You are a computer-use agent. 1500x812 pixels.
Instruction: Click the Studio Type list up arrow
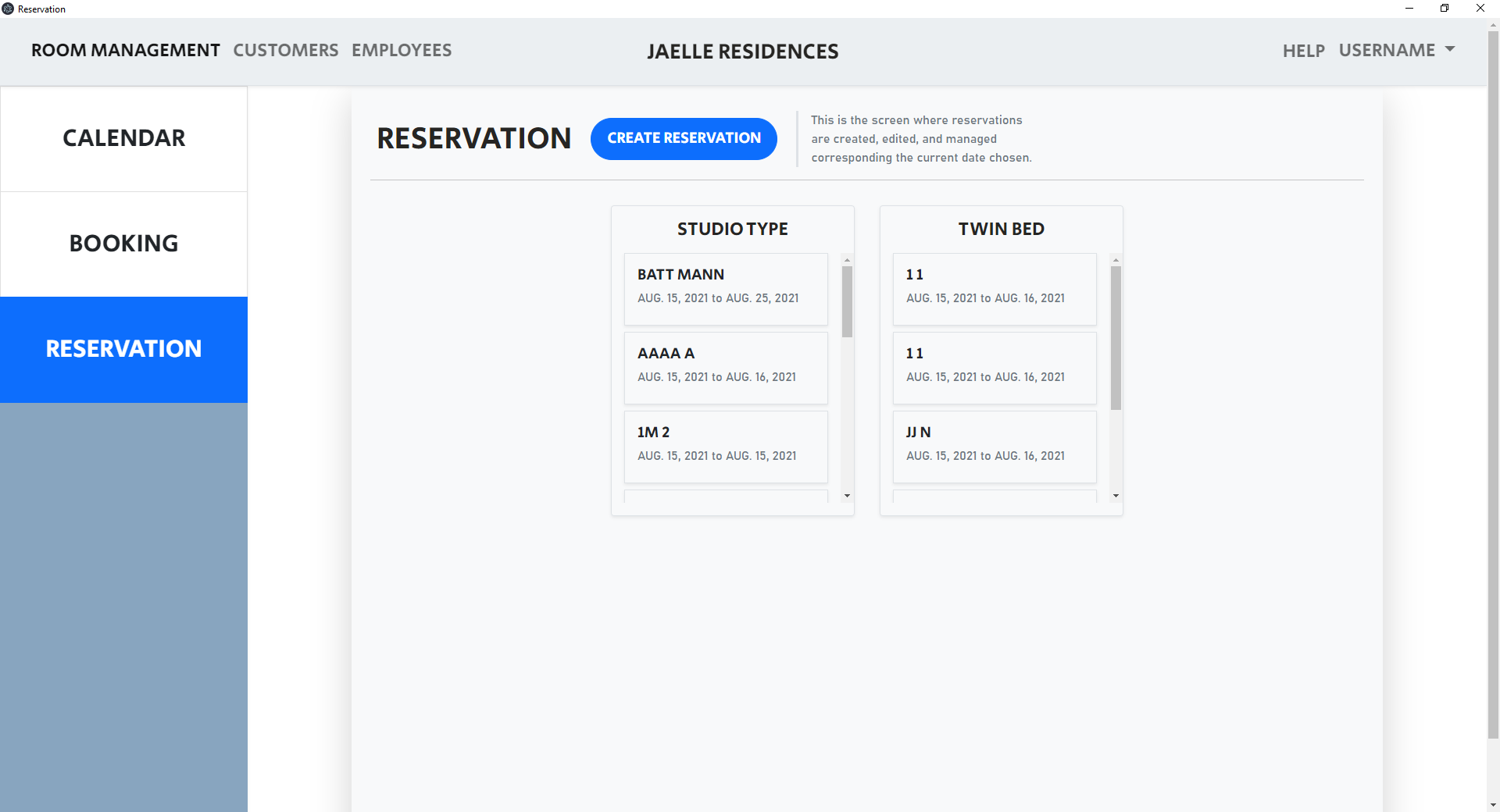pyautogui.click(x=847, y=260)
